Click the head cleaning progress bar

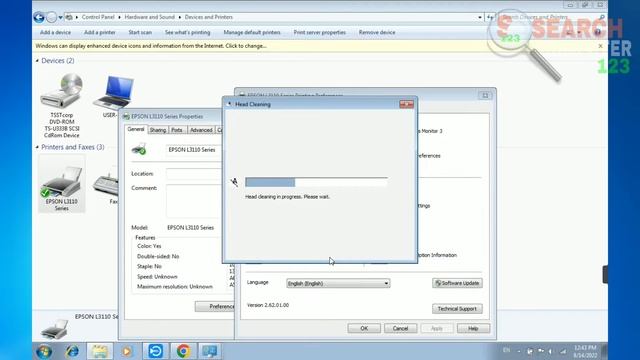click(316, 182)
